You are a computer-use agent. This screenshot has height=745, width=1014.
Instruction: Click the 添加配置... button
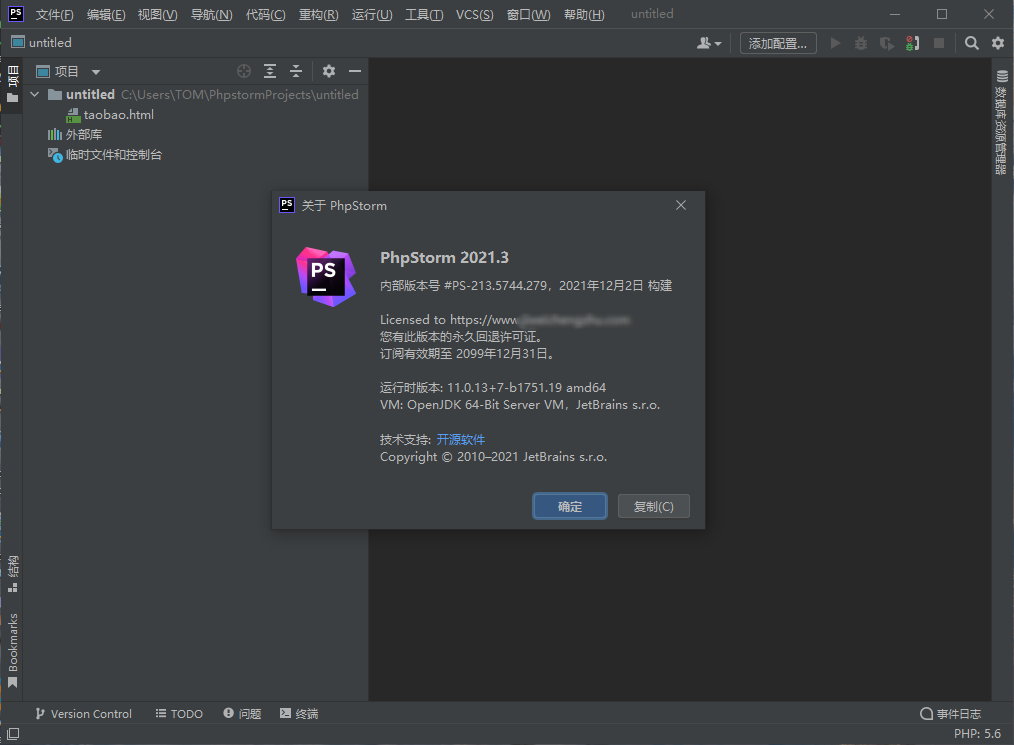pos(778,43)
